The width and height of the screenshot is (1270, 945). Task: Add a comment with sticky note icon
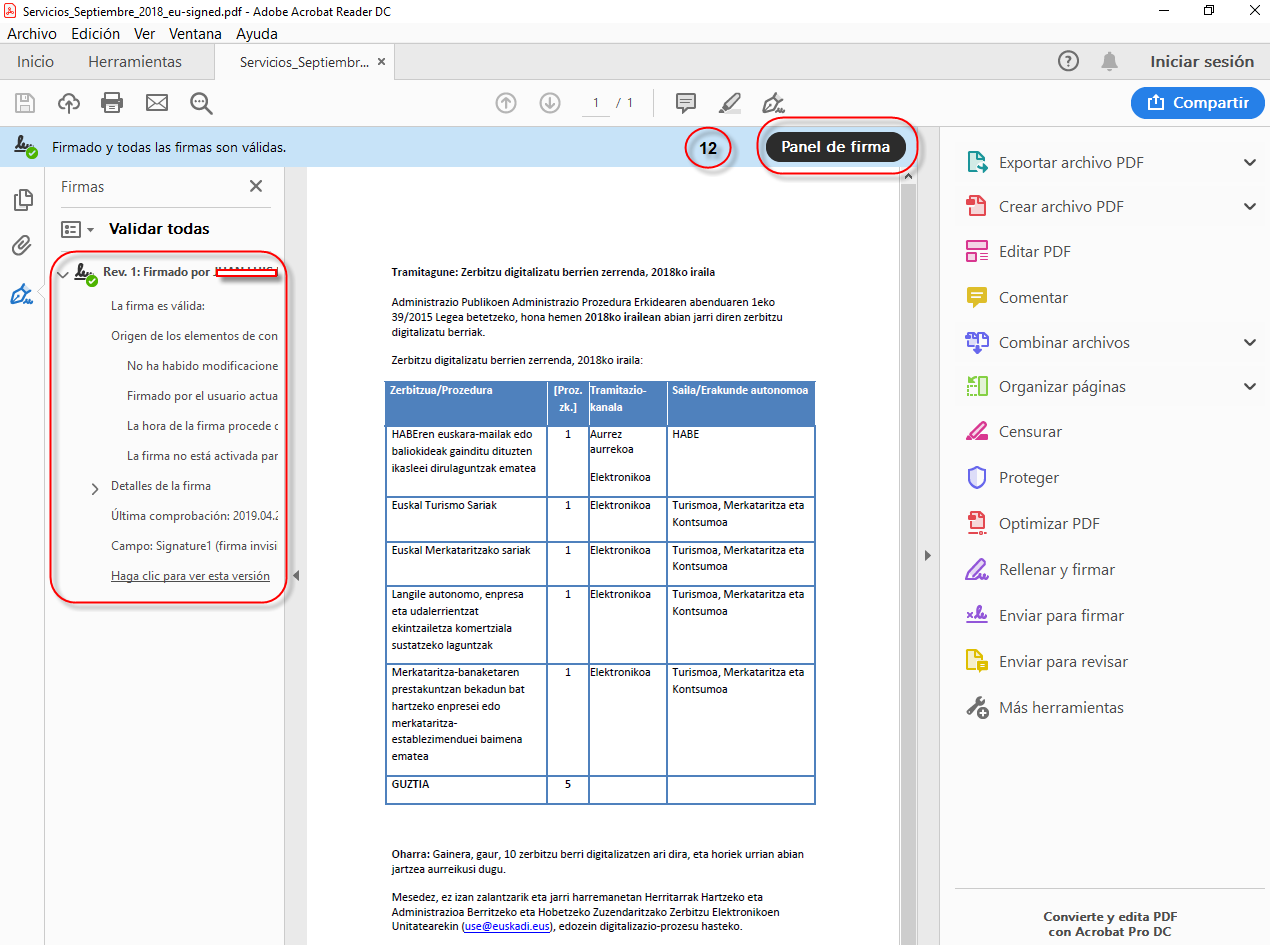(685, 102)
